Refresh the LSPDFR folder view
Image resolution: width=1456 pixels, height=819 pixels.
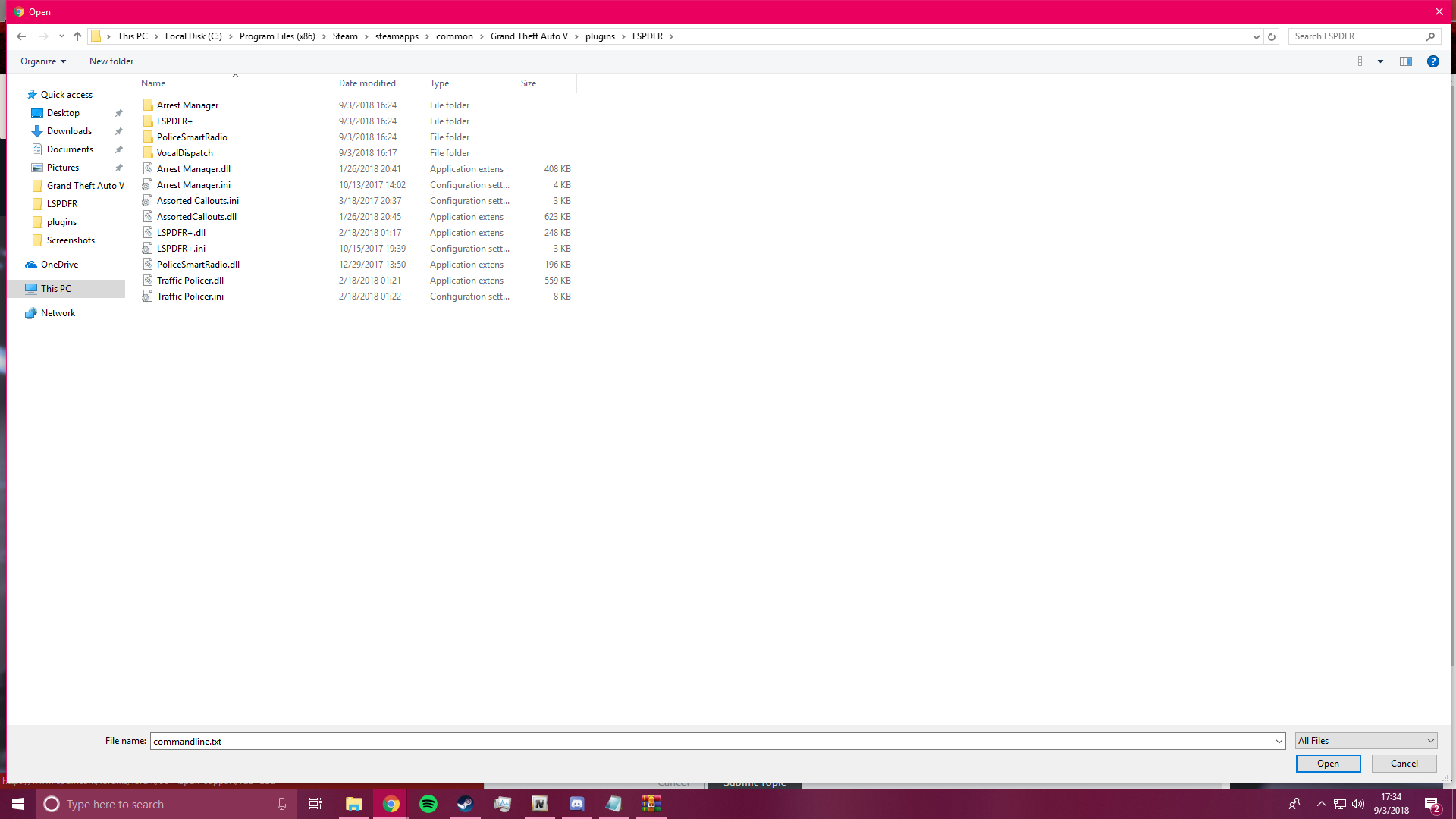click(x=1272, y=36)
